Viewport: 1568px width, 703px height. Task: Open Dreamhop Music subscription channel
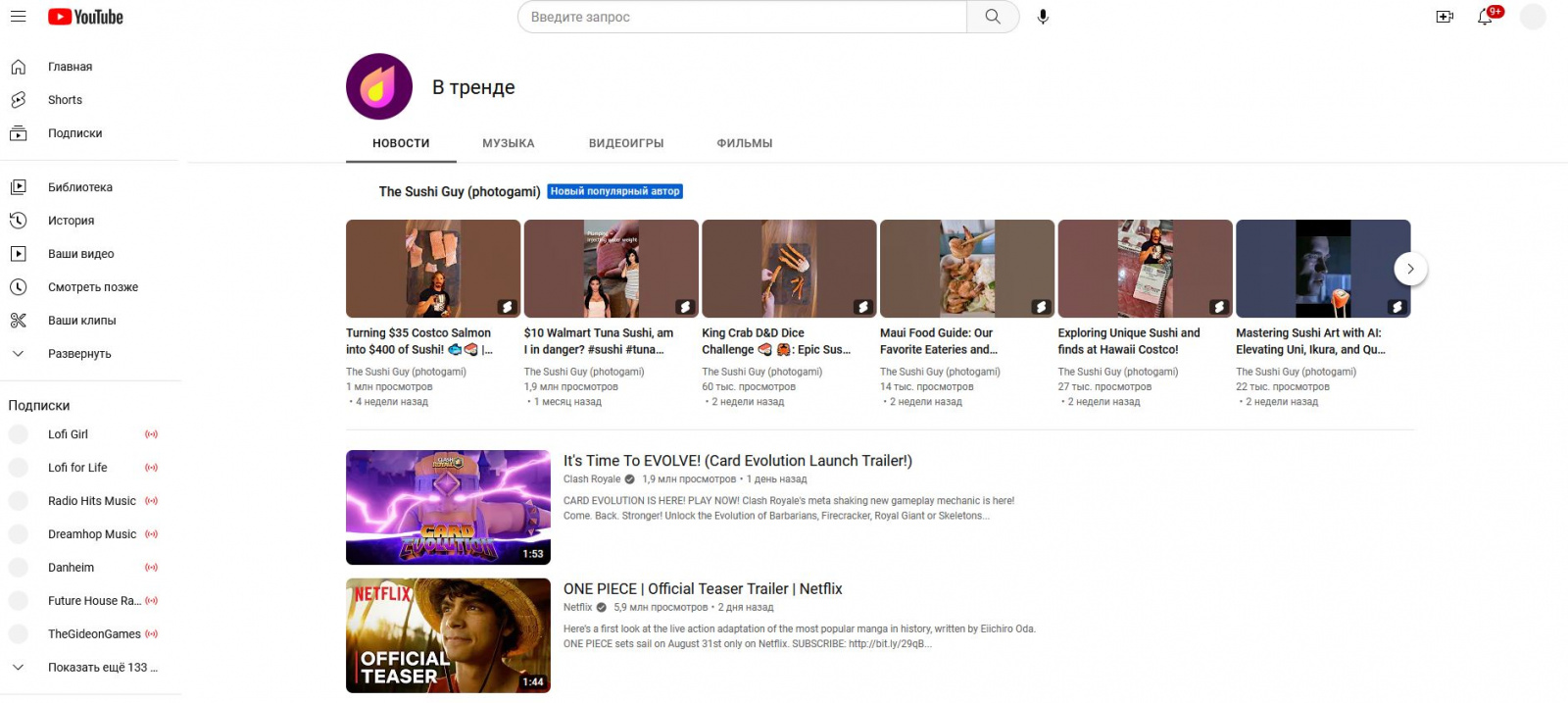click(x=90, y=534)
